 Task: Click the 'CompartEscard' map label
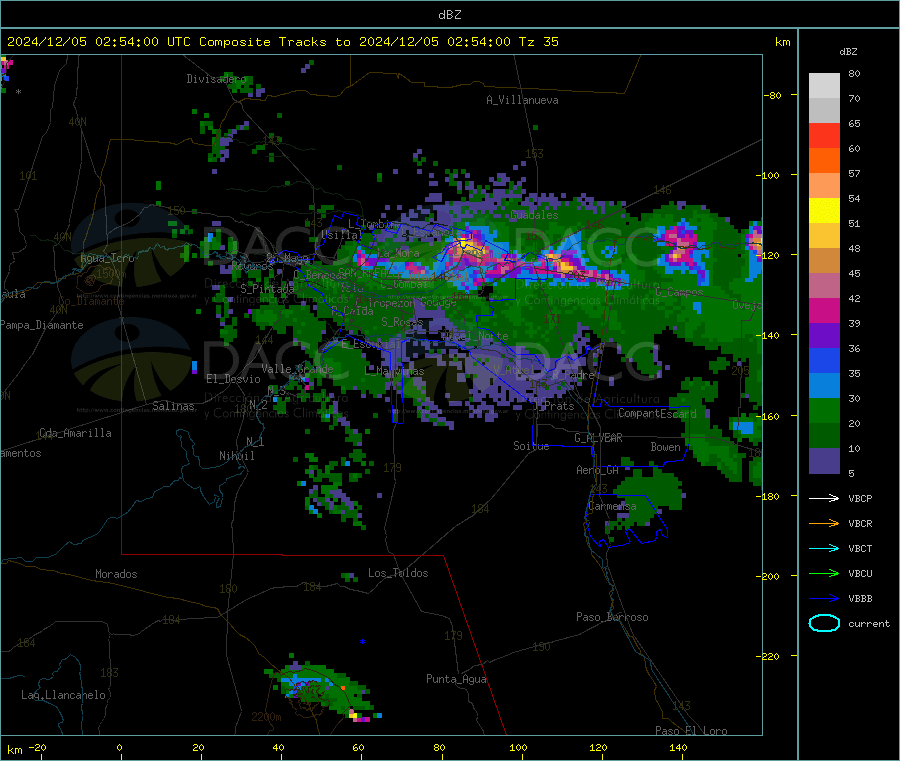click(657, 413)
